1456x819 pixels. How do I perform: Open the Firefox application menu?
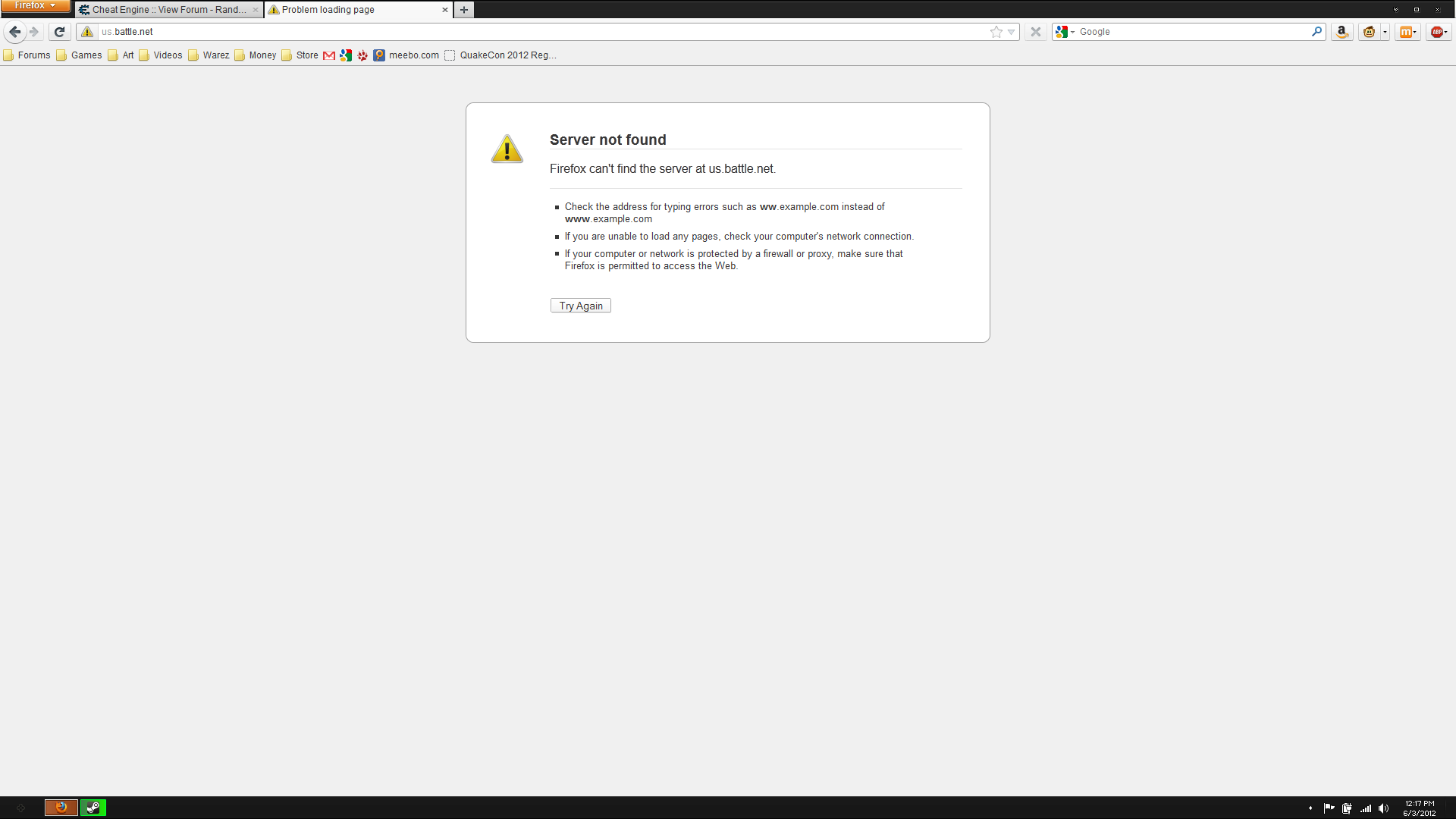point(36,6)
